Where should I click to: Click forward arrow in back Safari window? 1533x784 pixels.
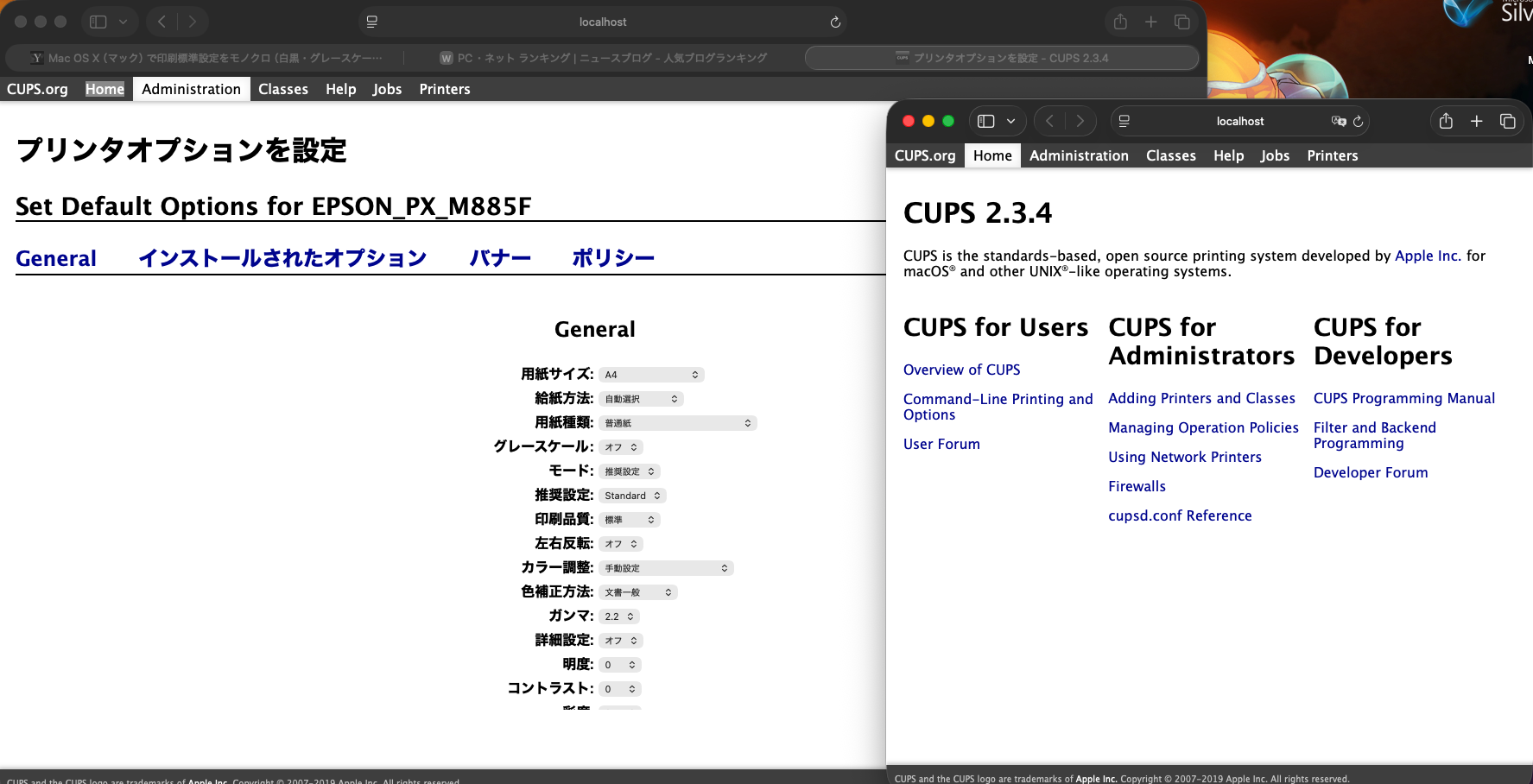pyautogui.click(x=192, y=22)
